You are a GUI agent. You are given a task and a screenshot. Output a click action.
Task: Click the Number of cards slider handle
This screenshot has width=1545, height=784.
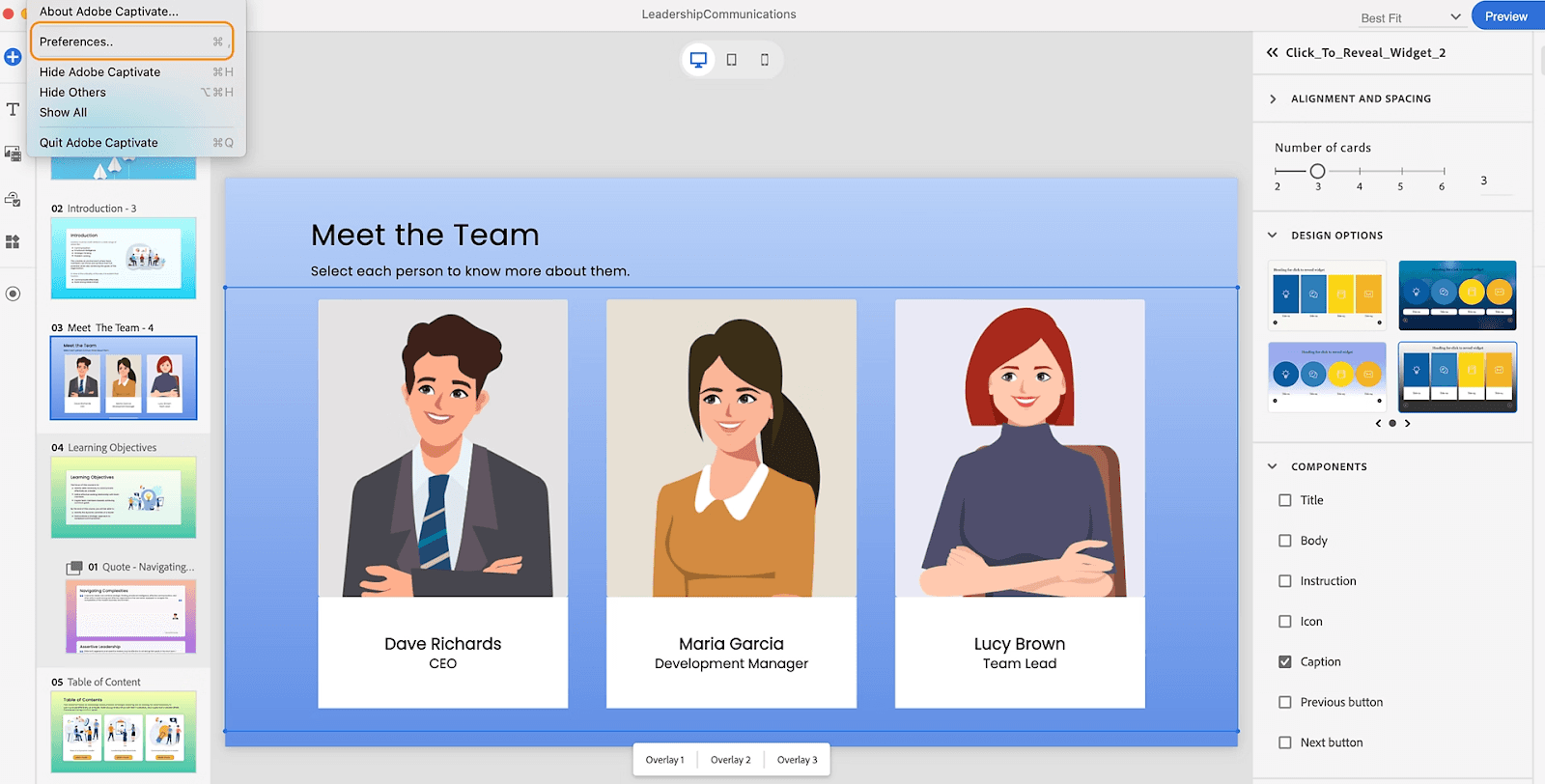pos(1317,171)
